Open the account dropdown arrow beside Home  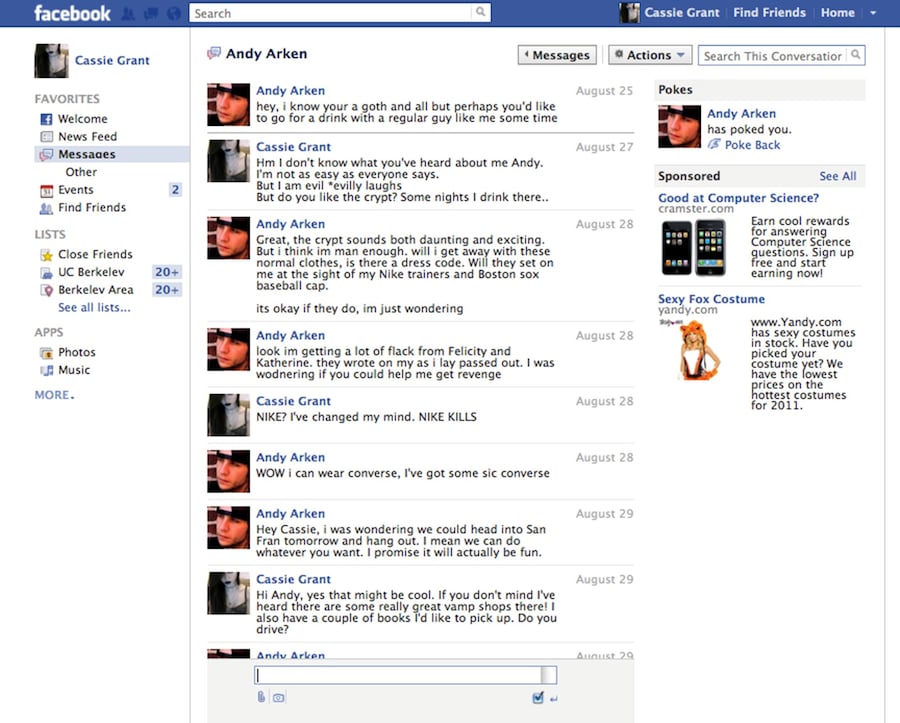click(873, 13)
